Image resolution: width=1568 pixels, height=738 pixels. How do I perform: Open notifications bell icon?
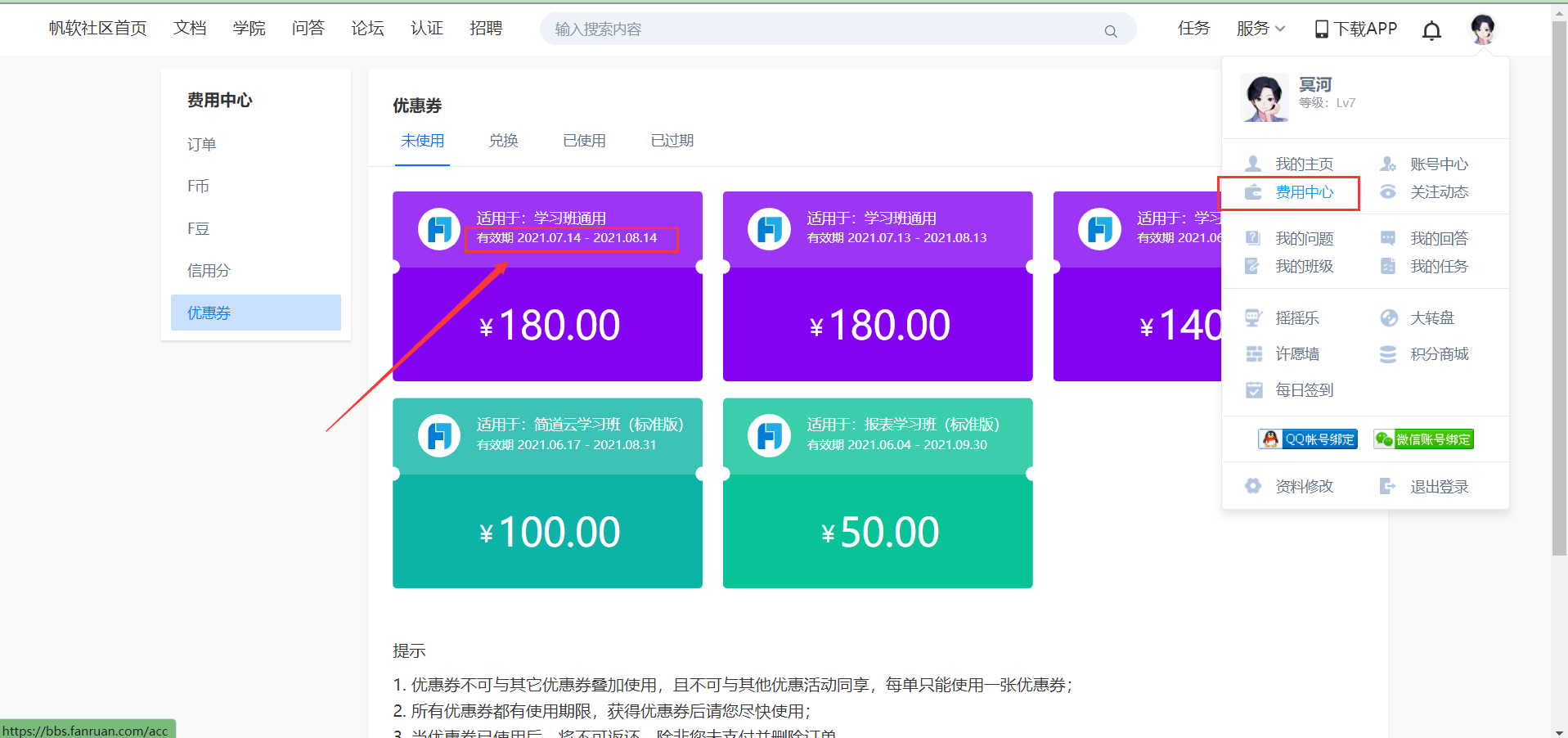[x=1431, y=30]
